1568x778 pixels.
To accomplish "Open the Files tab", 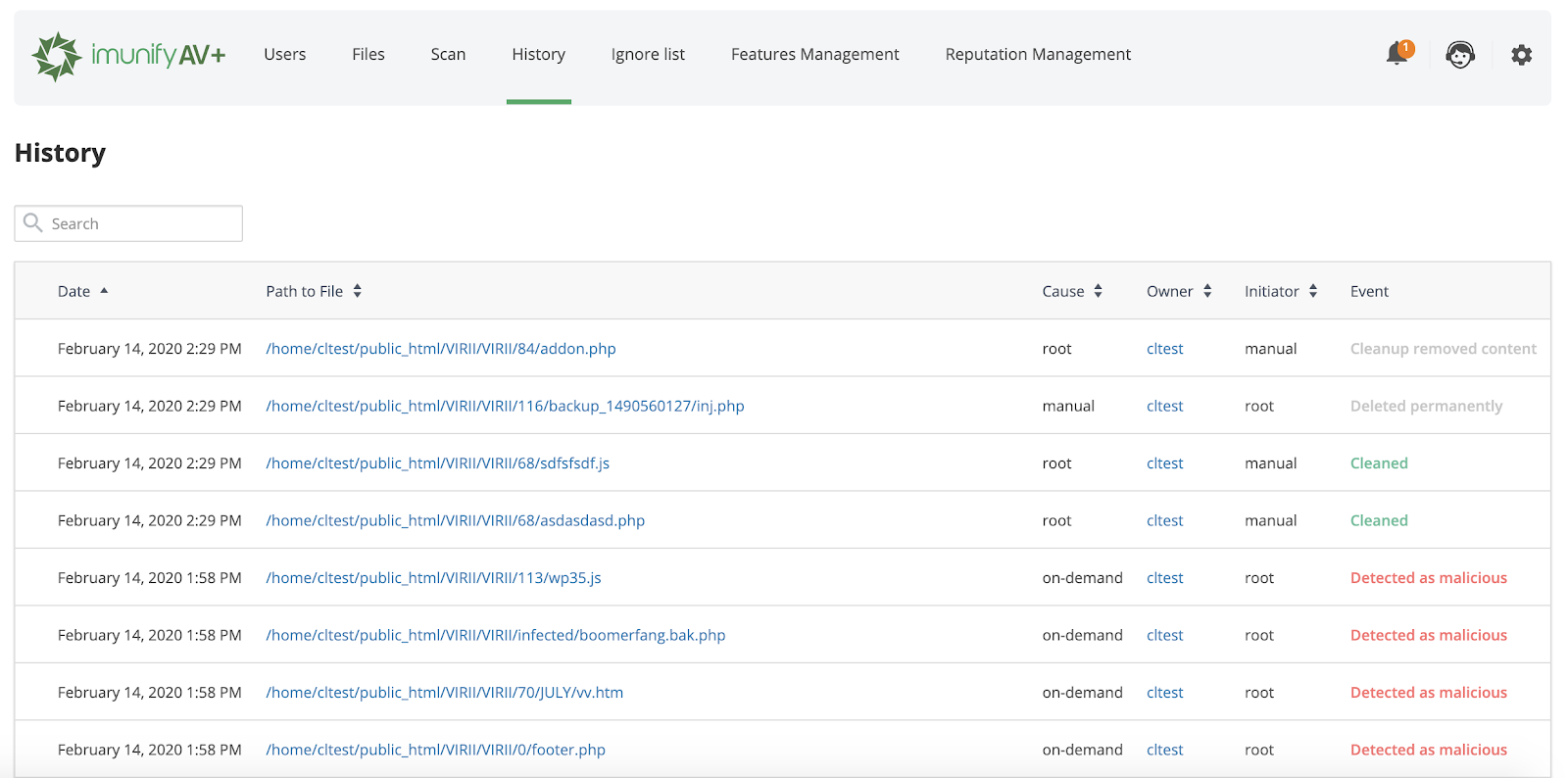I will [x=368, y=55].
